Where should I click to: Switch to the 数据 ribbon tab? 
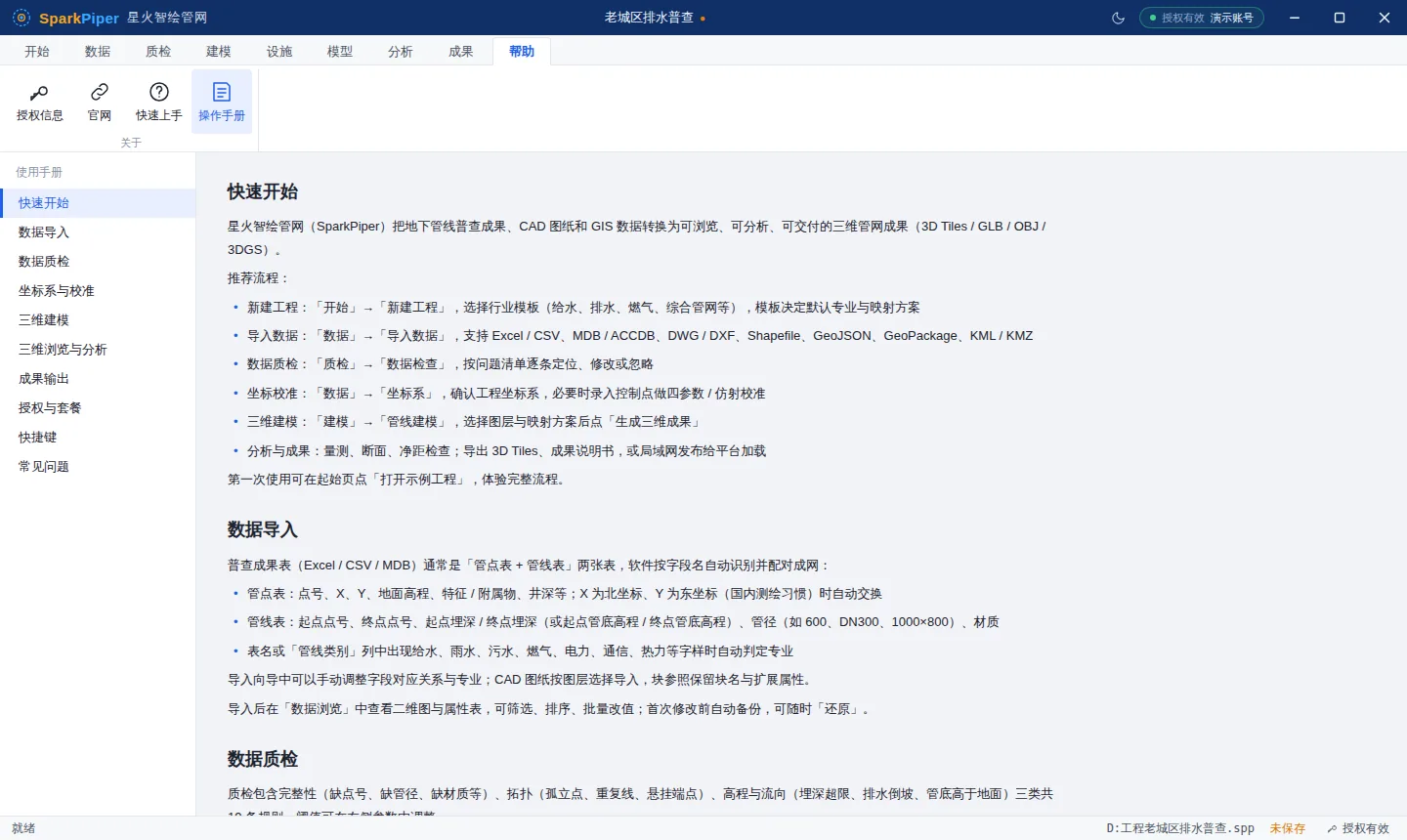[98, 52]
